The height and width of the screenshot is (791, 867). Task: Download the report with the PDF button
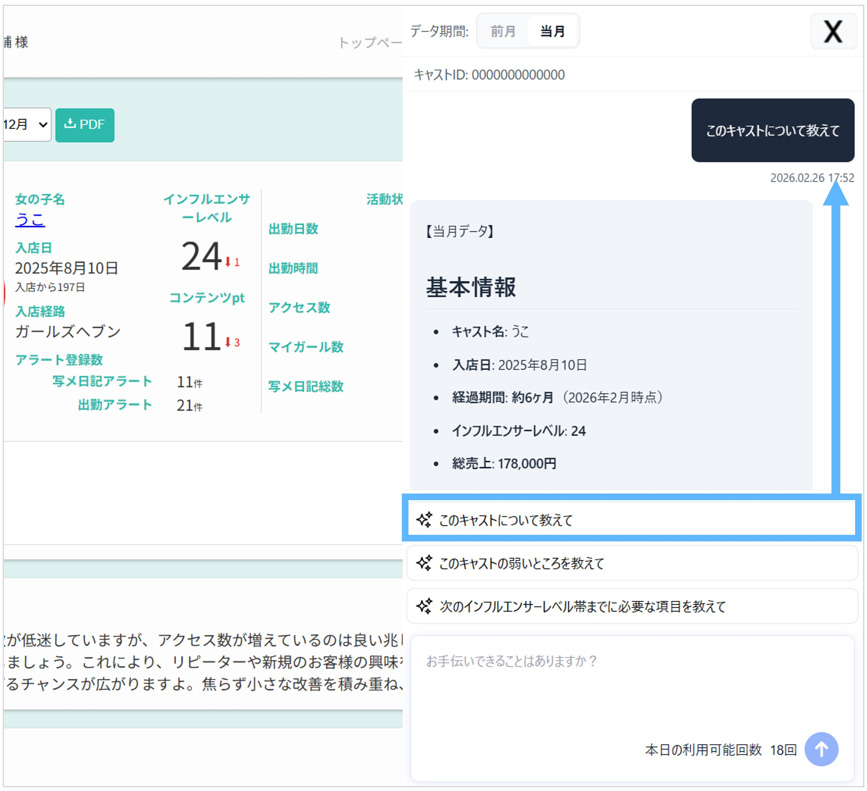click(x=85, y=125)
